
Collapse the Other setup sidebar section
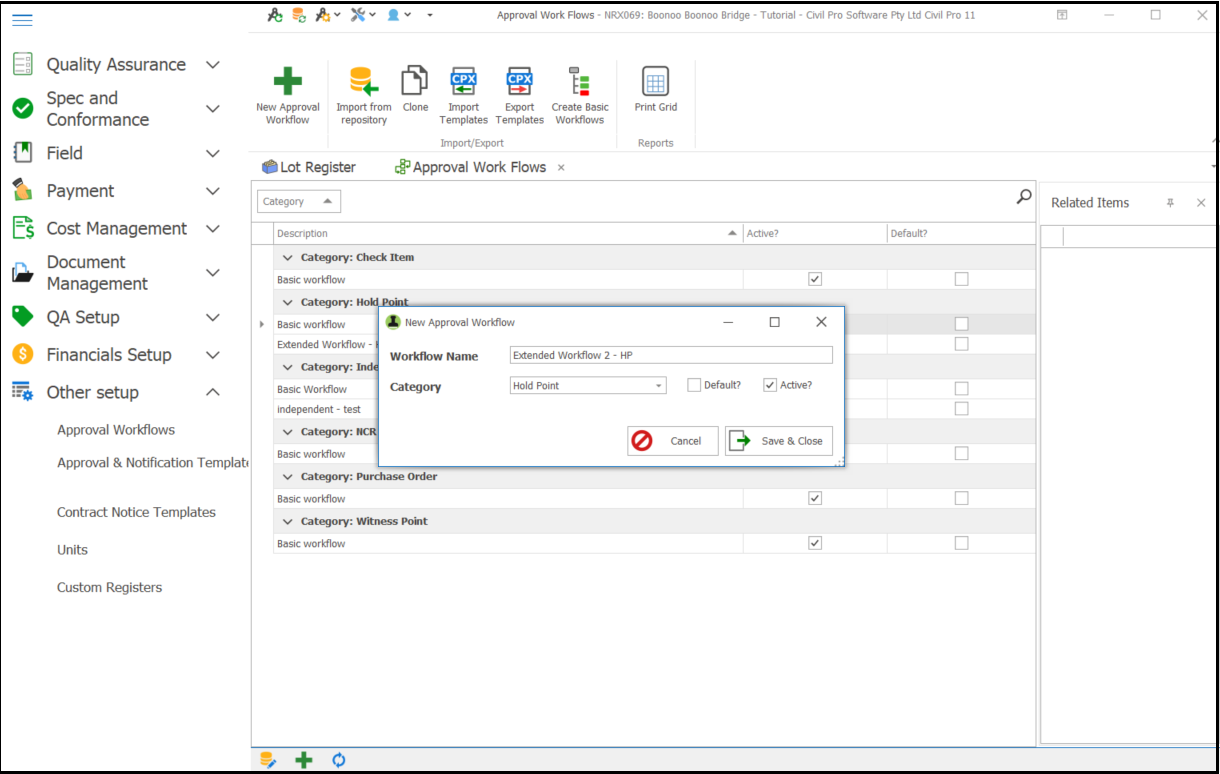212,392
